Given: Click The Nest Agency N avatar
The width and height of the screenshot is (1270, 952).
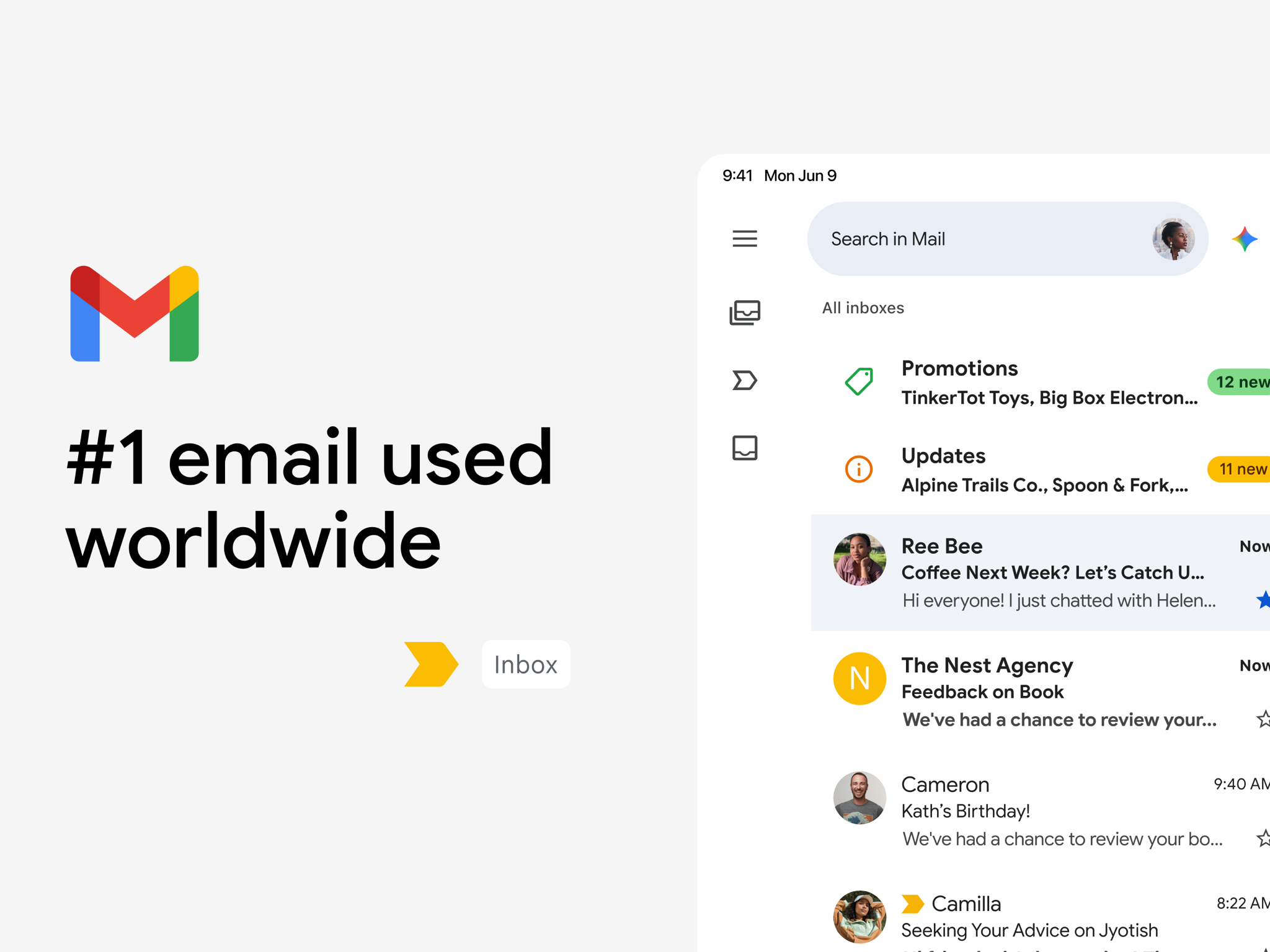Looking at the screenshot, I should tap(859, 678).
